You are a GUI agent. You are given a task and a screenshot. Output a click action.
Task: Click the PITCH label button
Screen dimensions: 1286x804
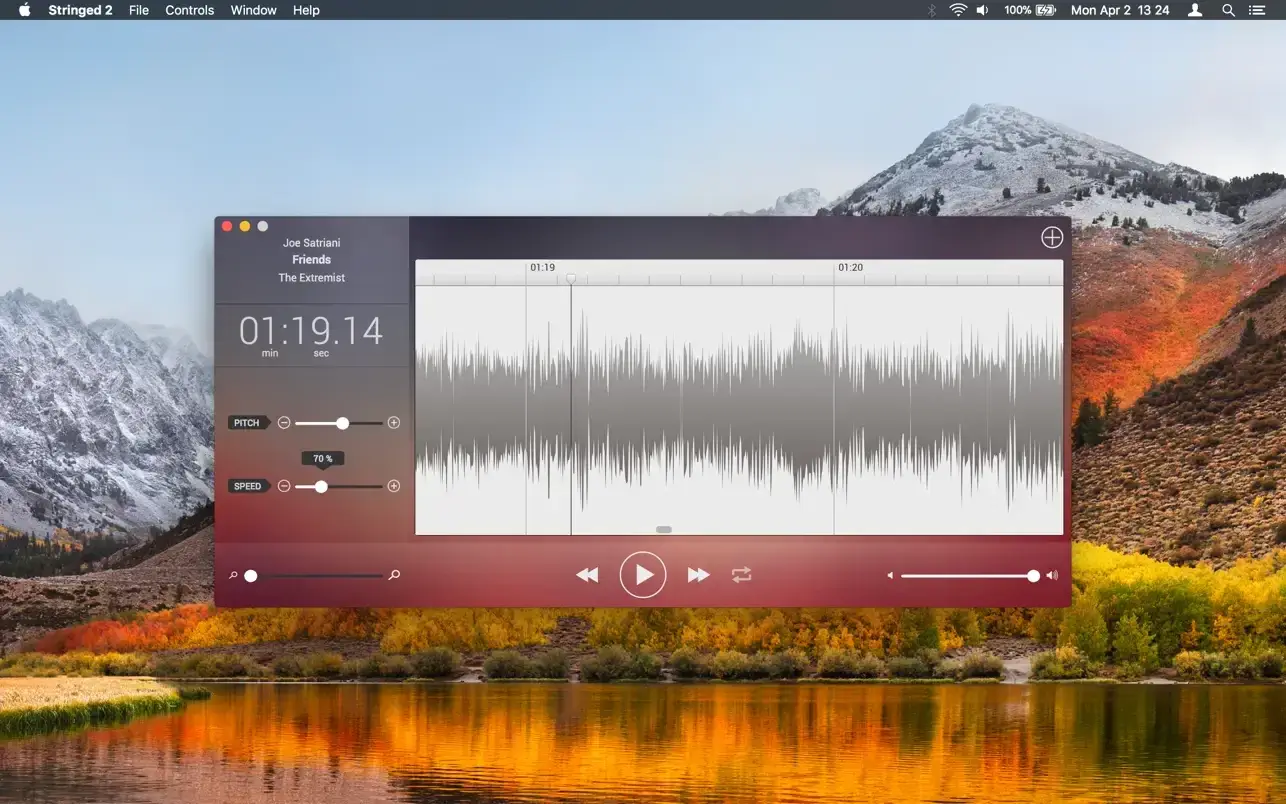[247, 423]
